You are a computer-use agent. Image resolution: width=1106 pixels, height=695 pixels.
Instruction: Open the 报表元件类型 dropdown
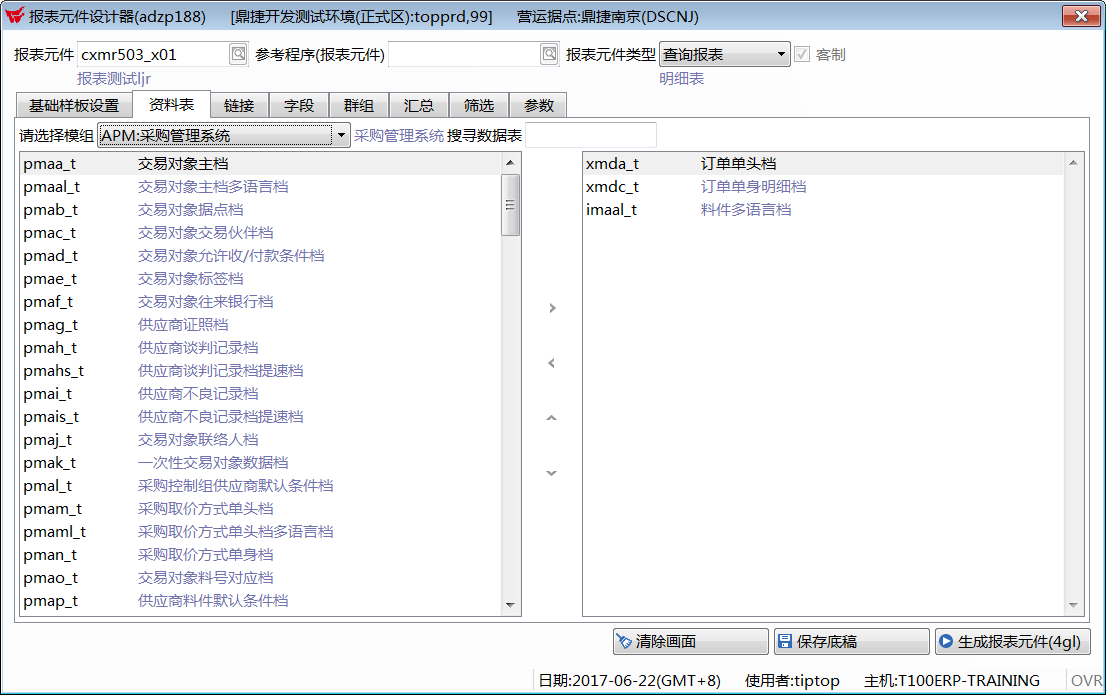724,54
